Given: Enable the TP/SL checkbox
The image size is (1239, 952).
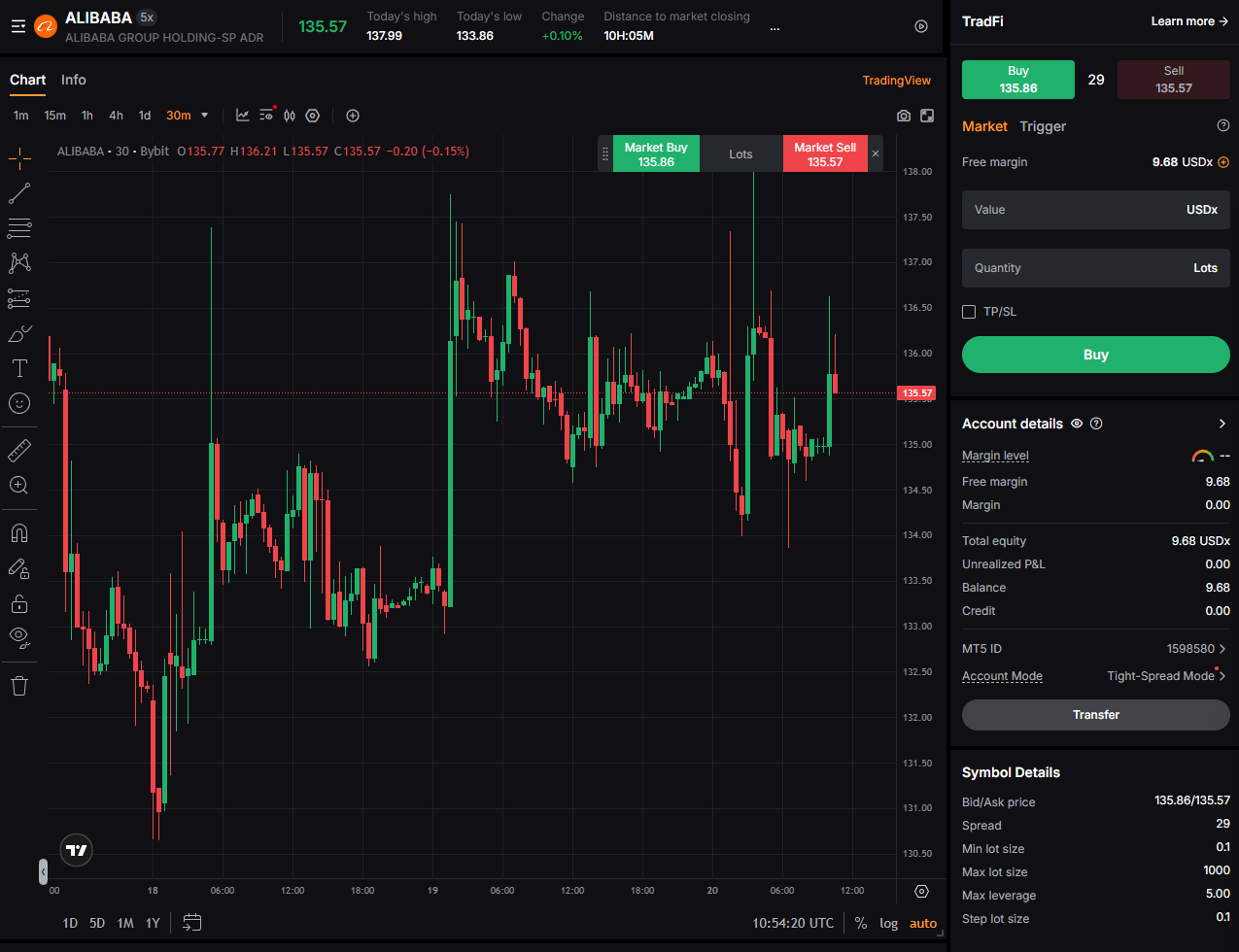Looking at the screenshot, I should point(969,312).
